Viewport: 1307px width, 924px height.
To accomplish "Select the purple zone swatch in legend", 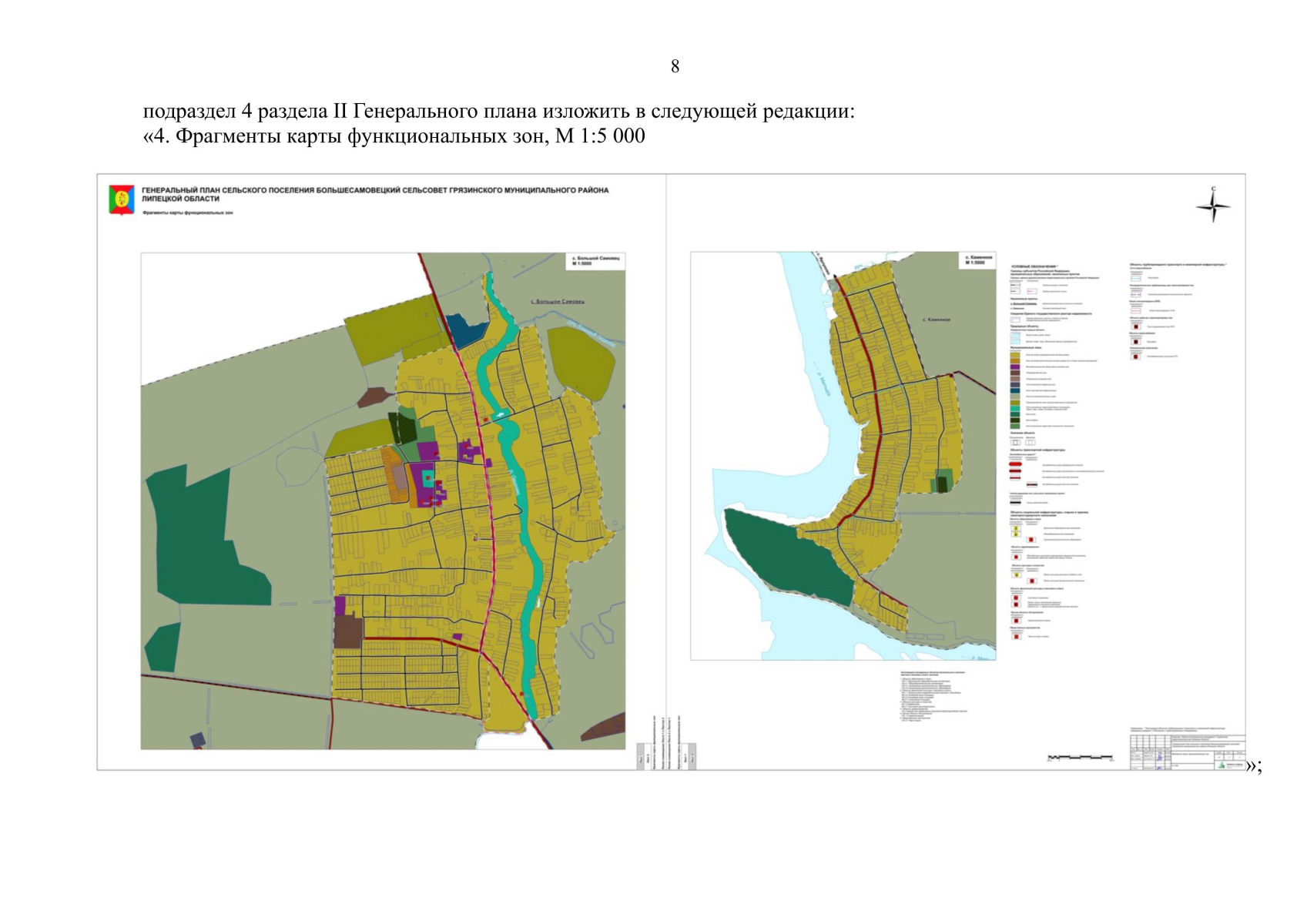I will (1015, 367).
